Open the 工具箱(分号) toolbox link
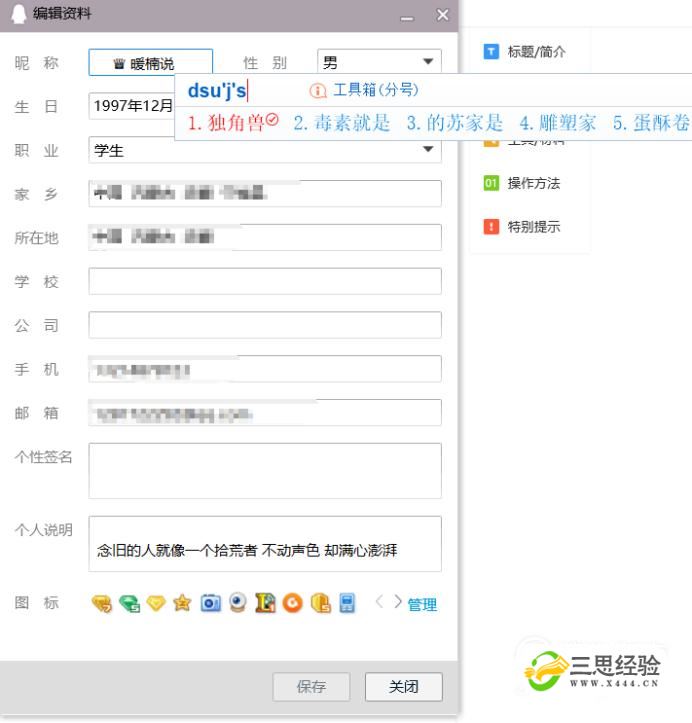This screenshot has height=723, width=692. [x=376, y=89]
